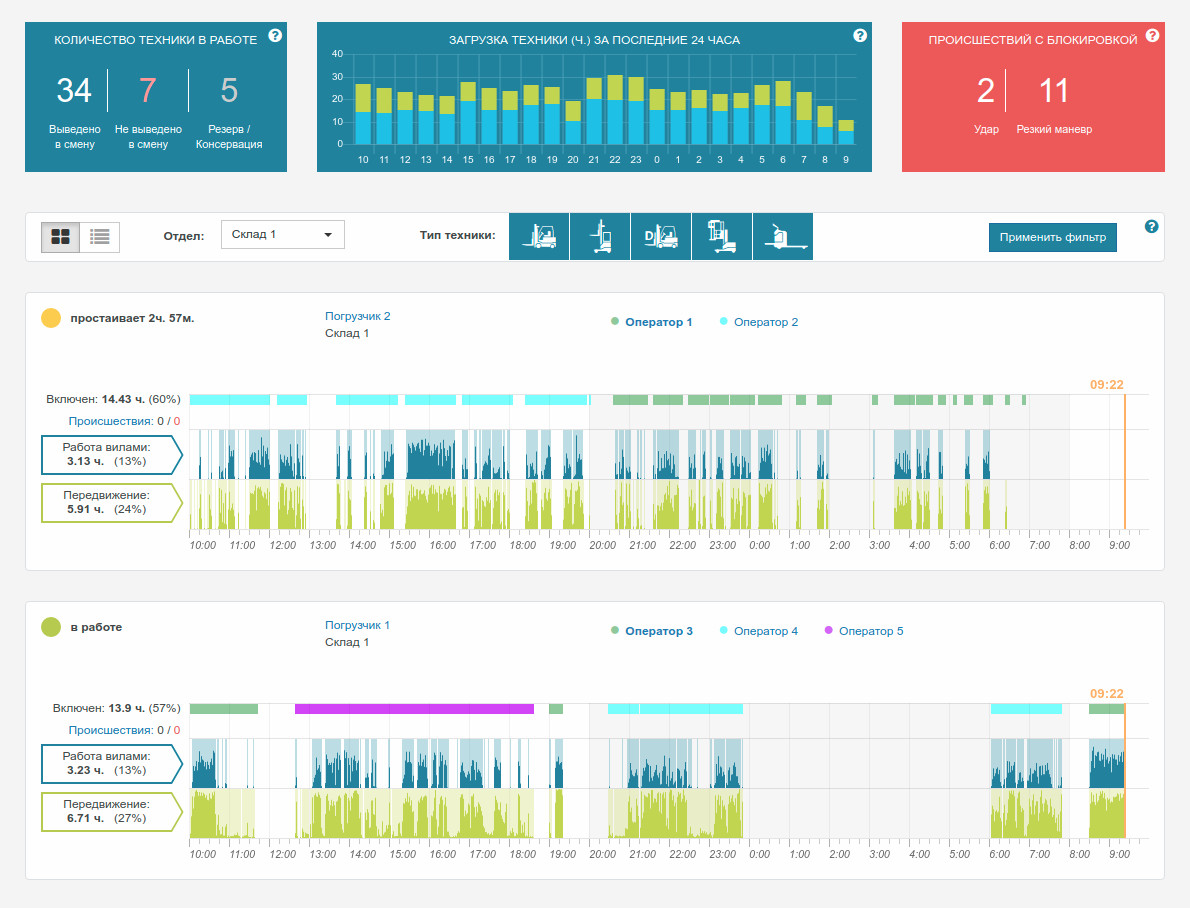Open the Отдел dropdown showing Склад 1
1190x908 pixels.
282,235
